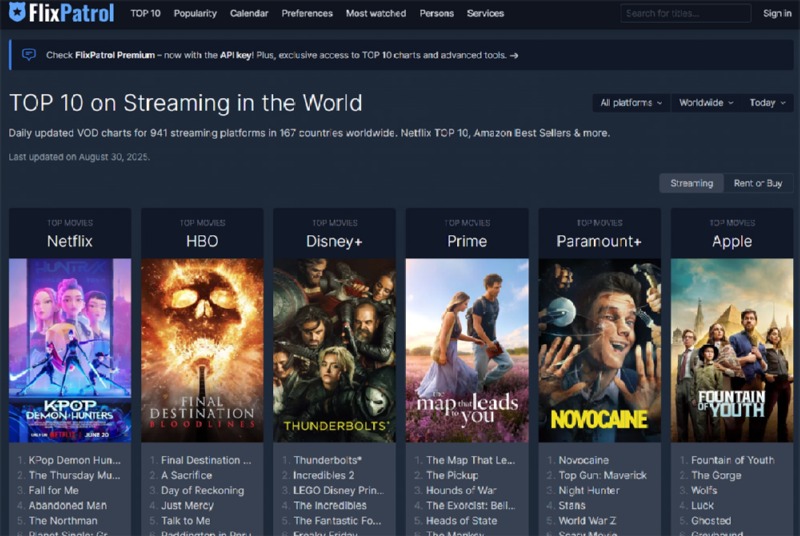This screenshot has width=800, height=536.
Task: Open 'Novocaine' in Paramount+ list
Action: (x=584, y=460)
